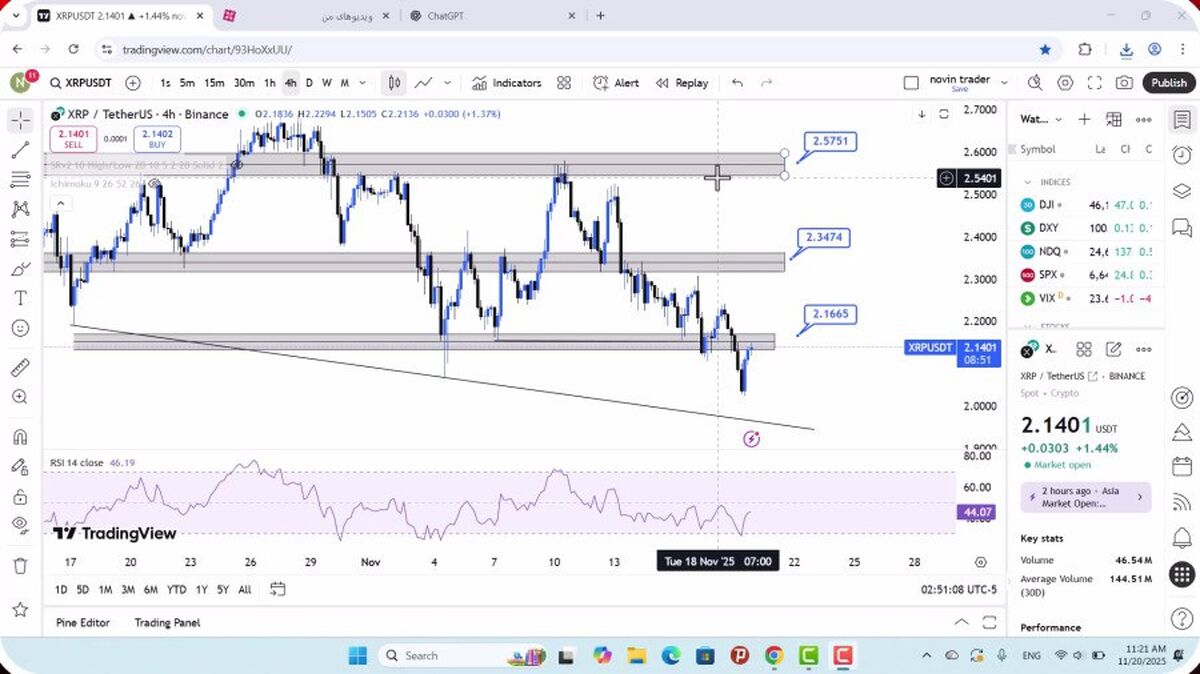Viewport: 1200px width, 674px height.
Task: Open the object tree layers icon
Action: (1182, 190)
